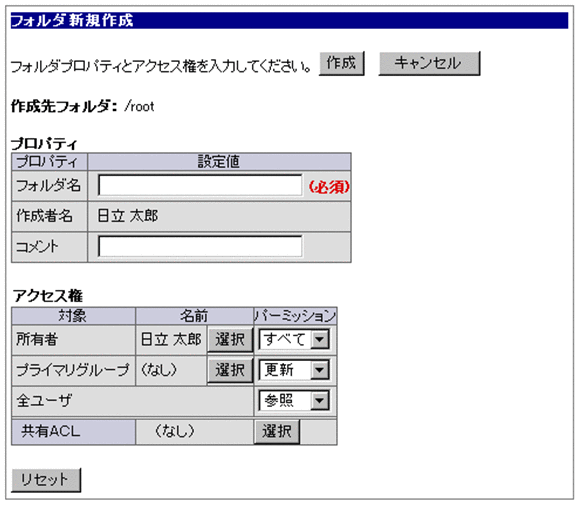Image resolution: width=579 pixels, height=509 pixels.
Task: Click the プライマリグループ row label
Action: (73, 370)
